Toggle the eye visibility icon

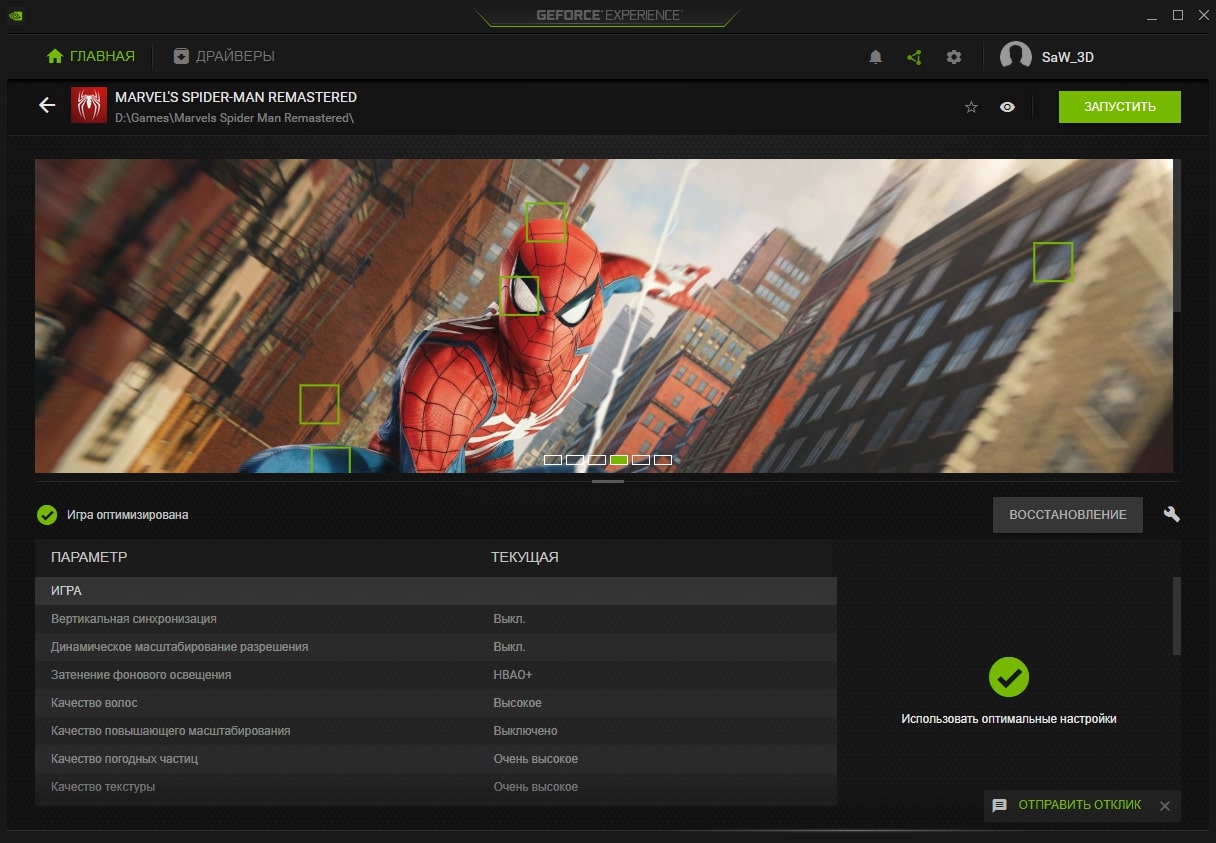tap(1007, 107)
